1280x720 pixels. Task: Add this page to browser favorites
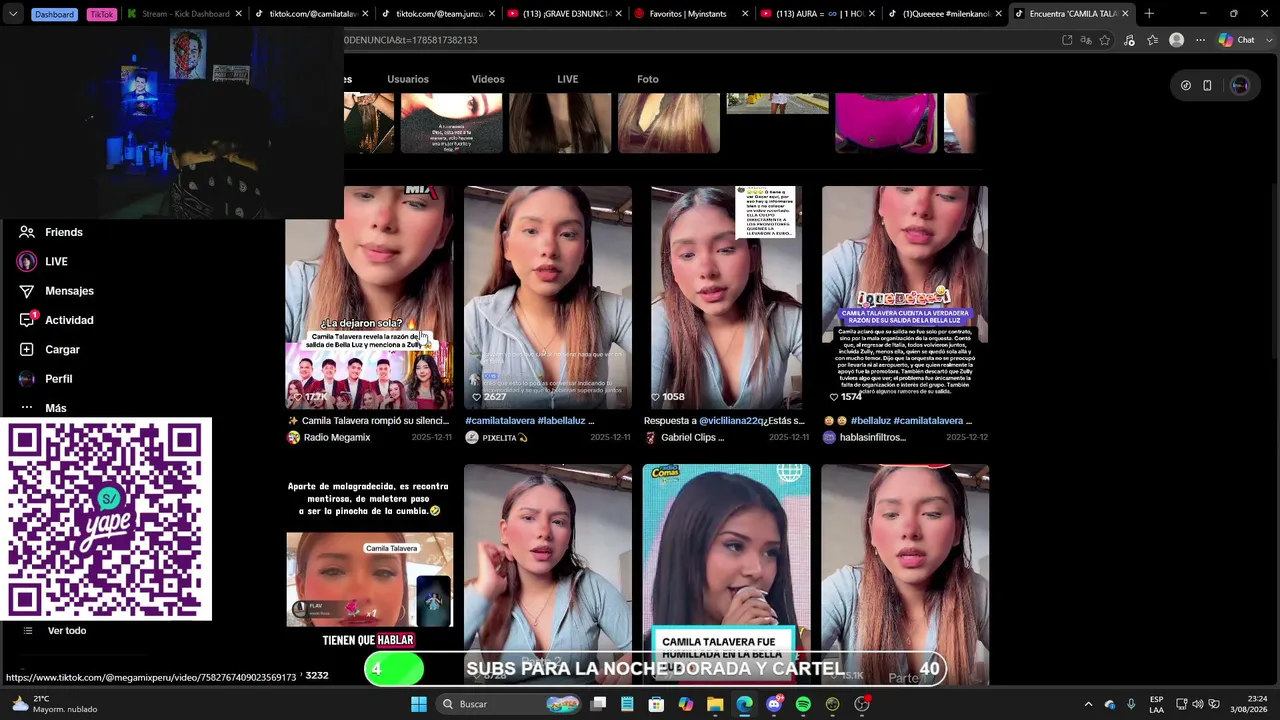[1105, 40]
